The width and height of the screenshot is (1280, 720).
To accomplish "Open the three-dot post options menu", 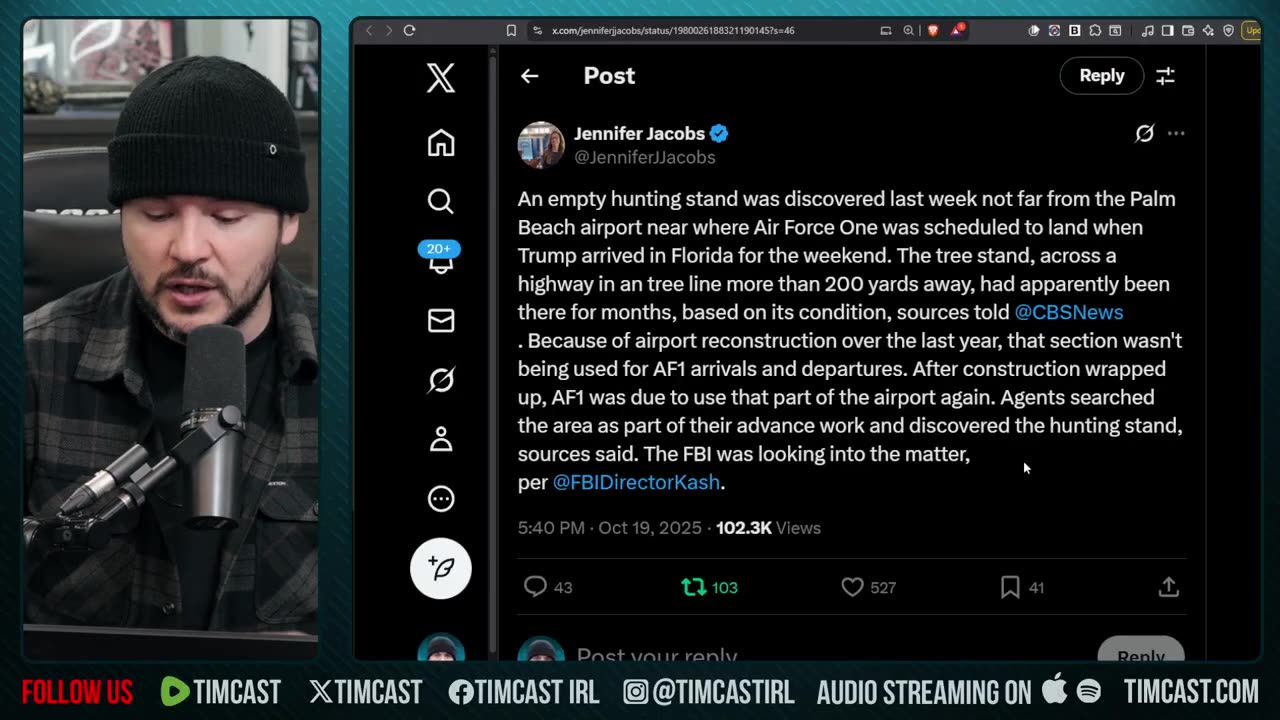I will pyautogui.click(x=1176, y=133).
